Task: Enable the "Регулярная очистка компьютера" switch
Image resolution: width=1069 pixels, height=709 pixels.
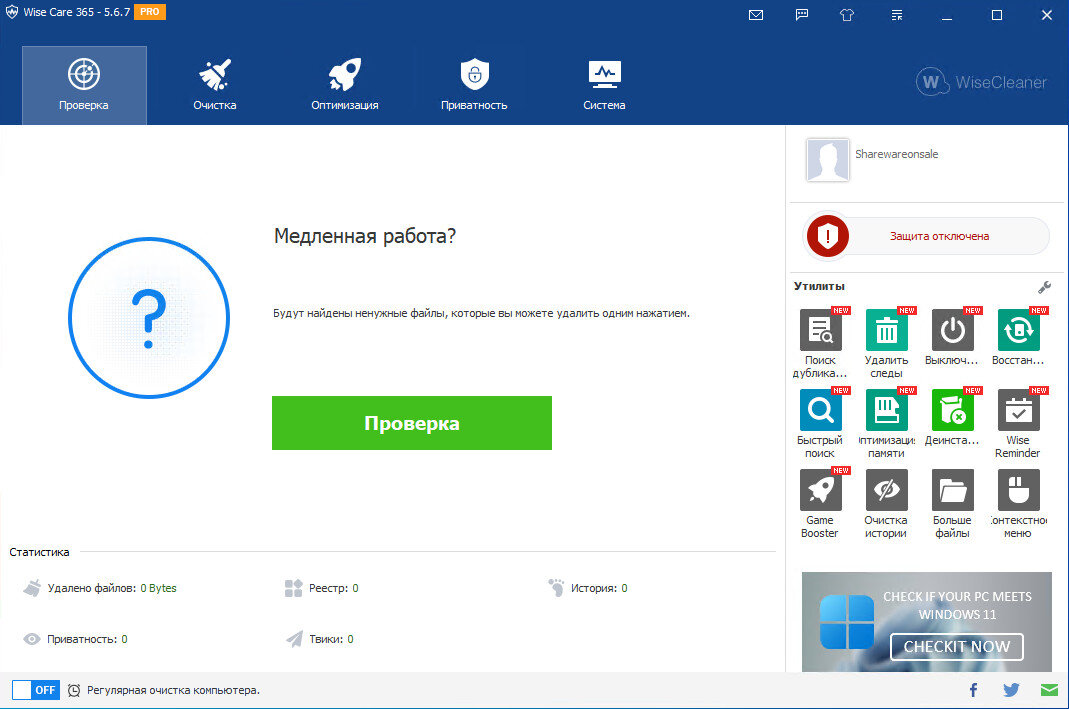Action: click(36, 689)
